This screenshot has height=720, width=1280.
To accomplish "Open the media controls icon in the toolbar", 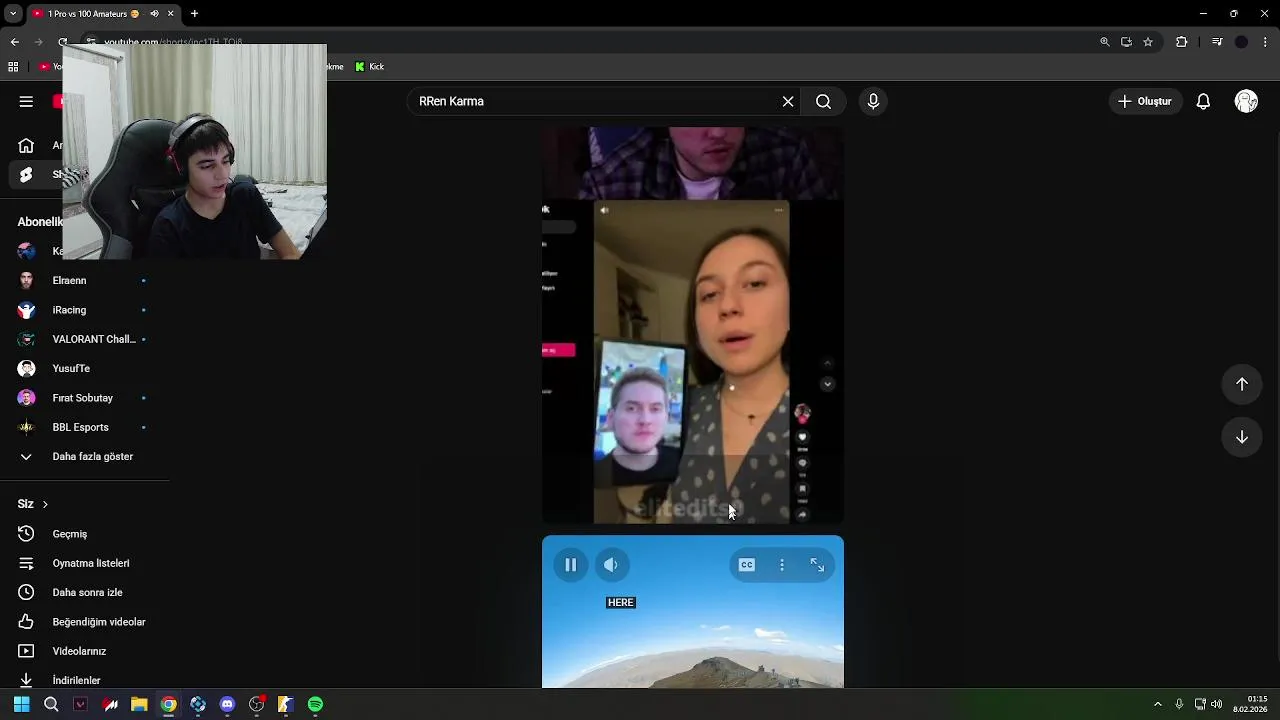I will pyautogui.click(x=1217, y=42).
